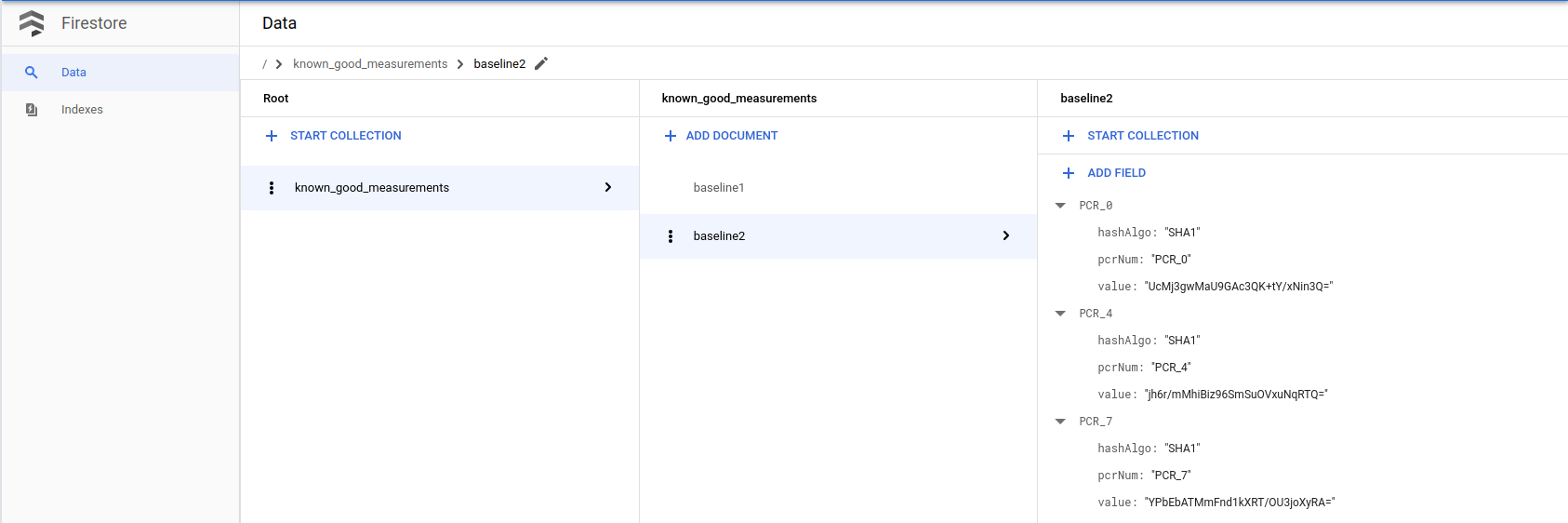The width and height of the screenshot is (1568, 523).
Task: Collapse the PCR_4 field group
Action: [x=1060, y=314]
